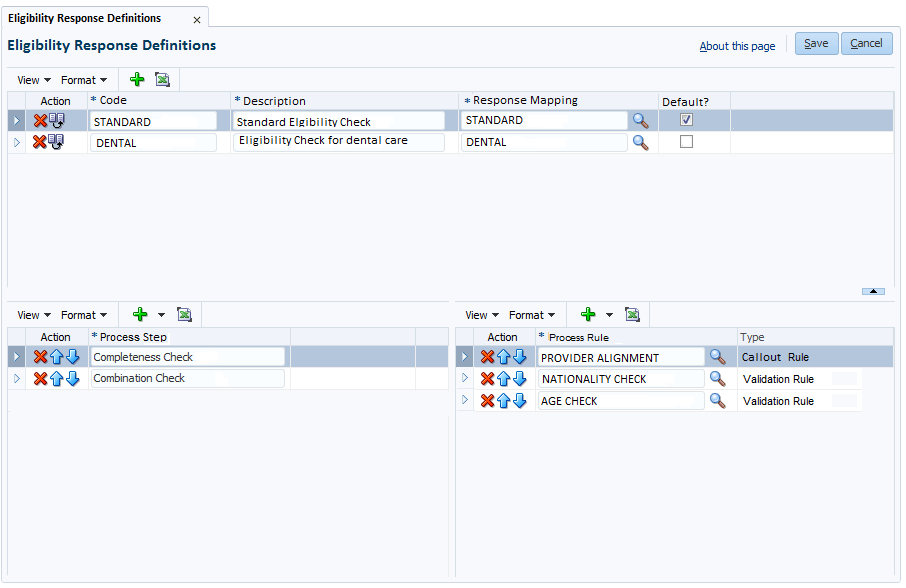Viewport: 906px width, 588px height.
Task: Collapse the upper definitions panel
Action: pyautogui.click(x=873, y=291)
